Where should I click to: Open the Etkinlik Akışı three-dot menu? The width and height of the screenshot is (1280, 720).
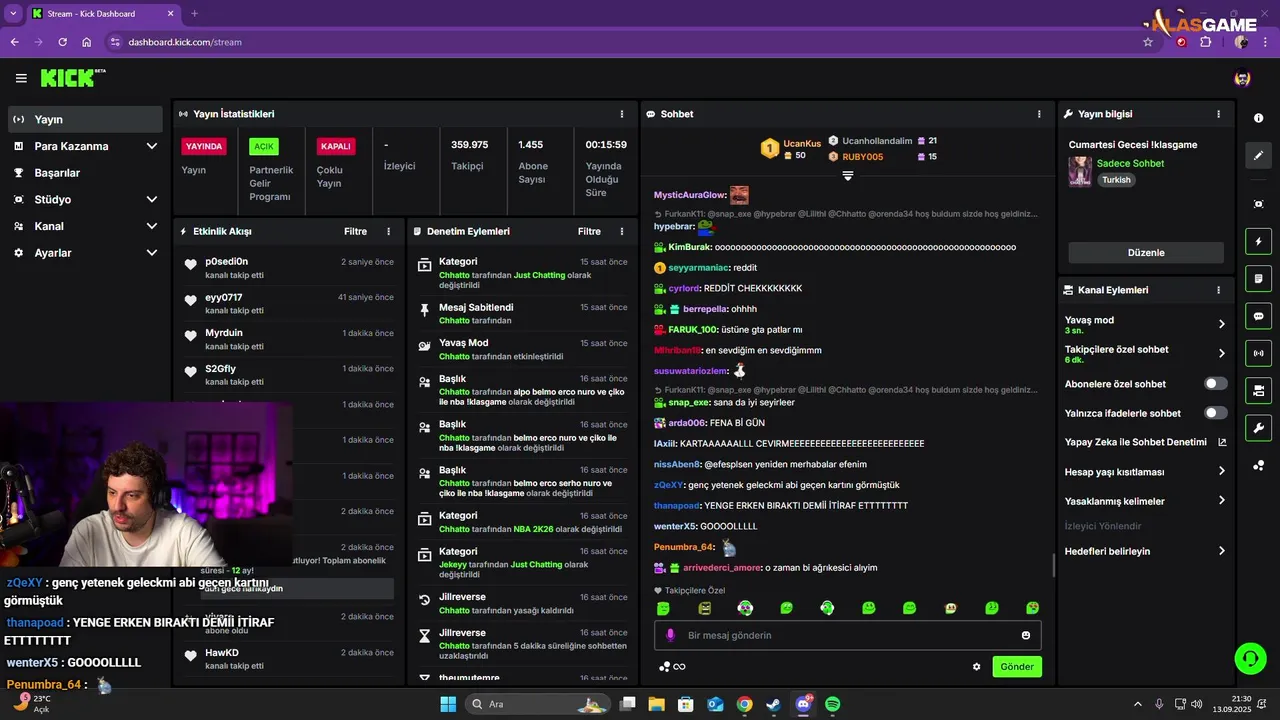click(389, 231)
